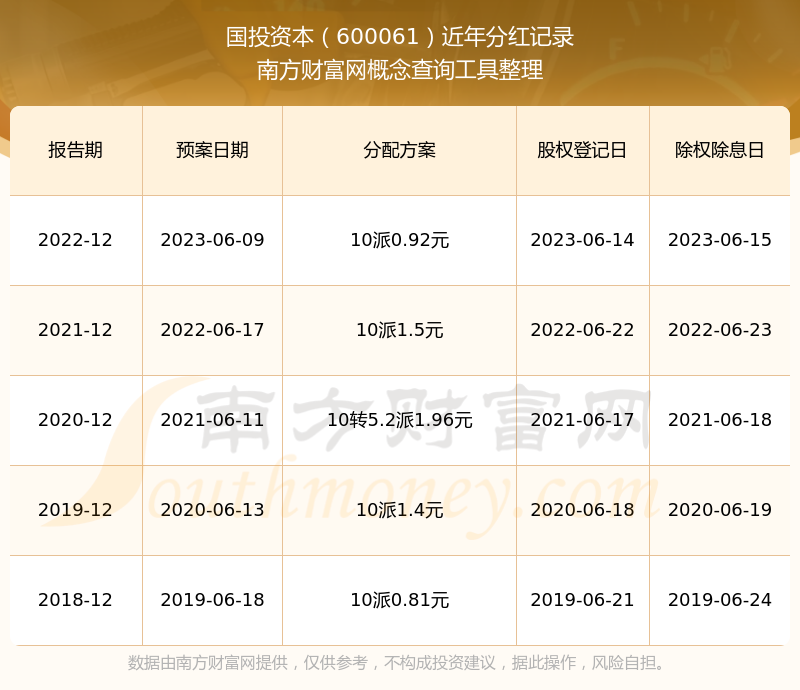The height and width of the screenshot is (690, 800).
Task: Click the title text 国投资本（600061）近年分红记录
Action: pyautogui.click(x=400, y=37)
